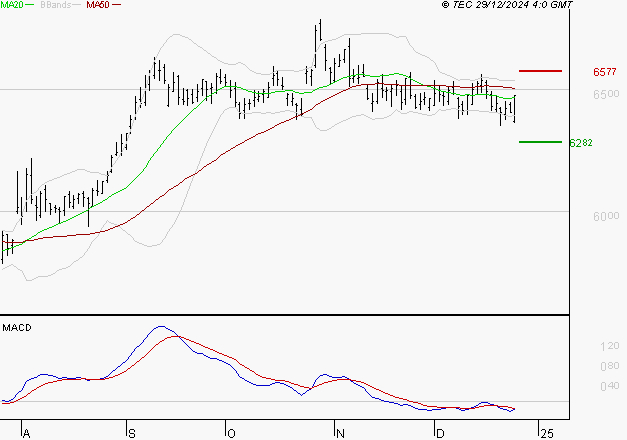The height and width of the screenshot is (440, 627).
Task: Click the 25 year marker on the time axis
Action: click(547, 434)
